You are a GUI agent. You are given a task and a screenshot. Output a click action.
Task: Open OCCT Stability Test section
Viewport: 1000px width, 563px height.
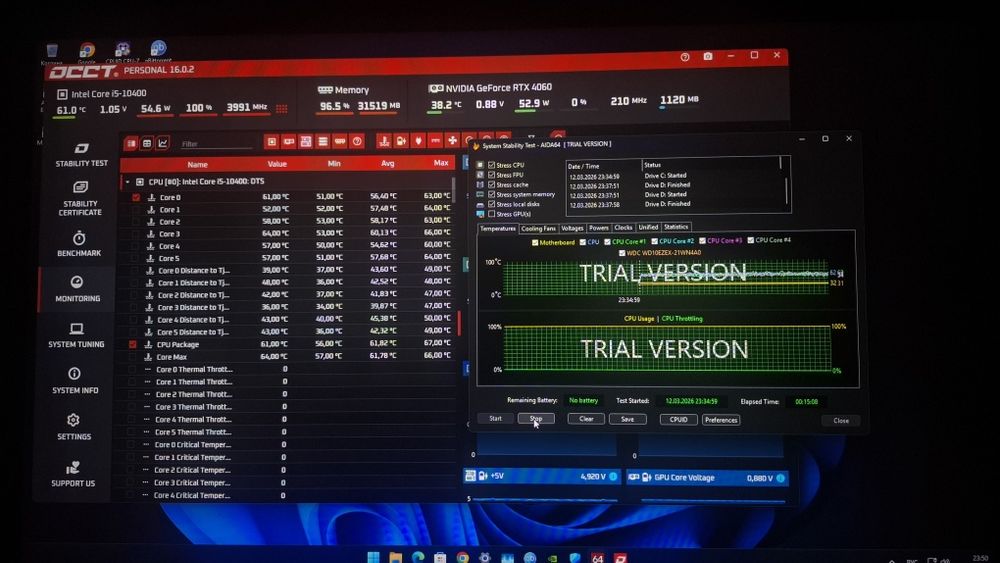[81, 154]
